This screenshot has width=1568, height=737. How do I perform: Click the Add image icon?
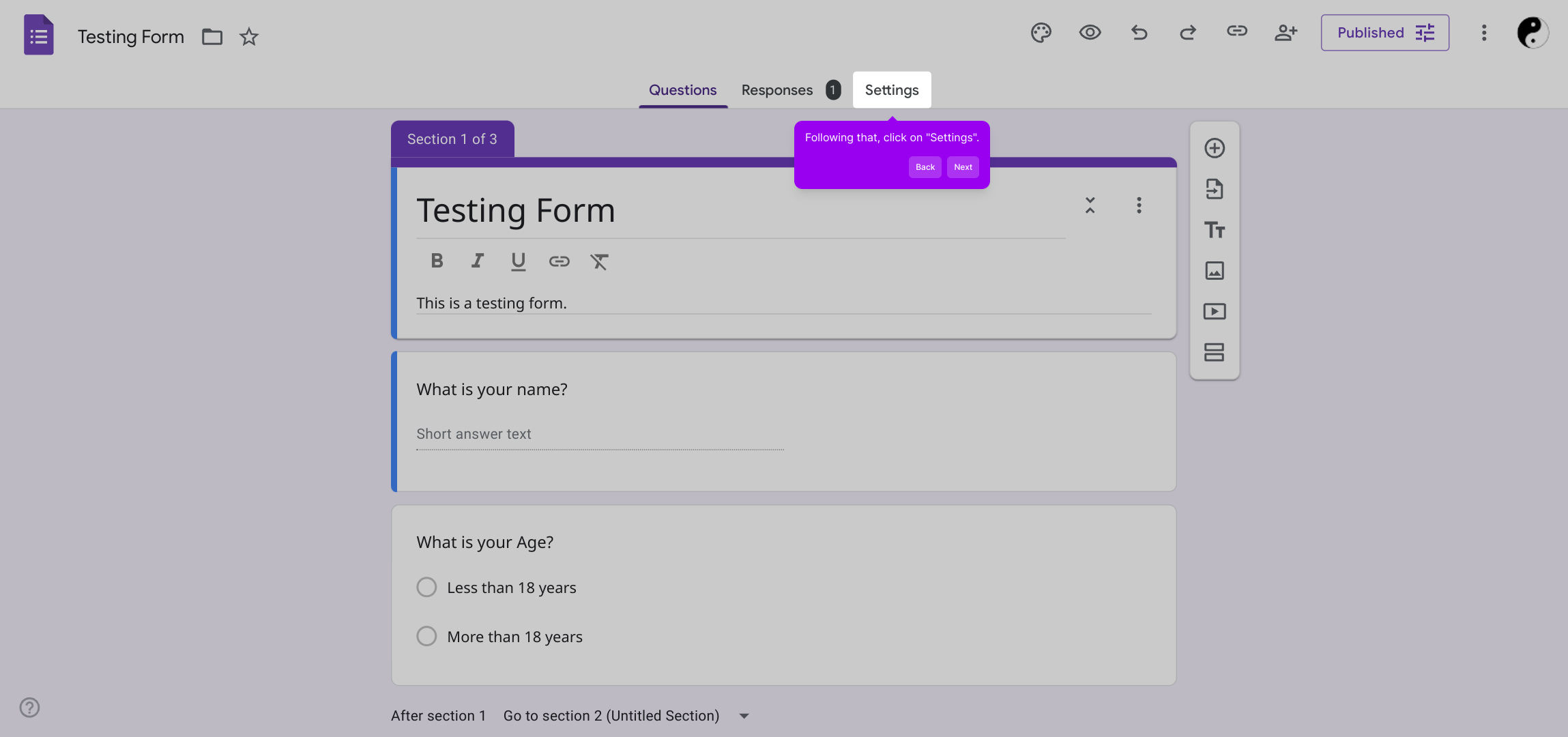pyautogui.click(x=1214, y=271)
